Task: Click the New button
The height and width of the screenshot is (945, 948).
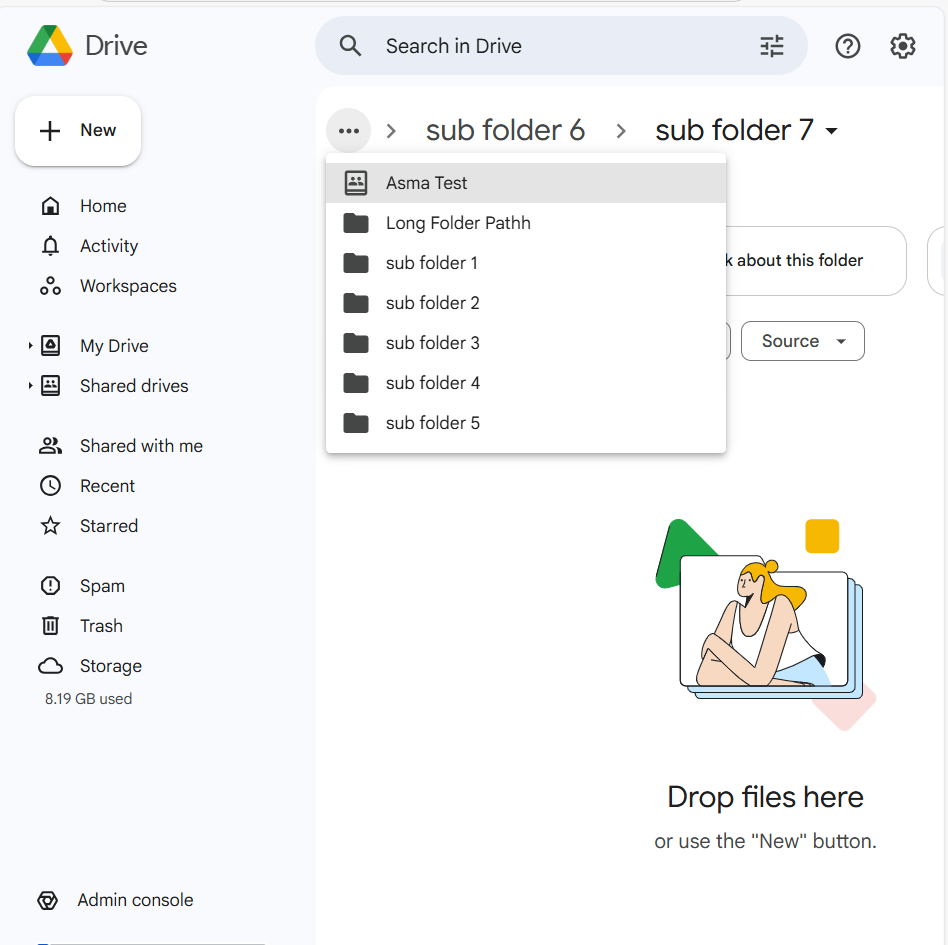Action: (x=78, y=130)
